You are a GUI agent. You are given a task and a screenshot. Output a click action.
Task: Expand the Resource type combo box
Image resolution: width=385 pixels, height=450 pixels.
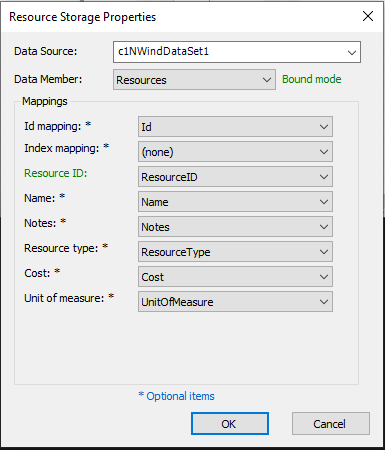point(235,252)
